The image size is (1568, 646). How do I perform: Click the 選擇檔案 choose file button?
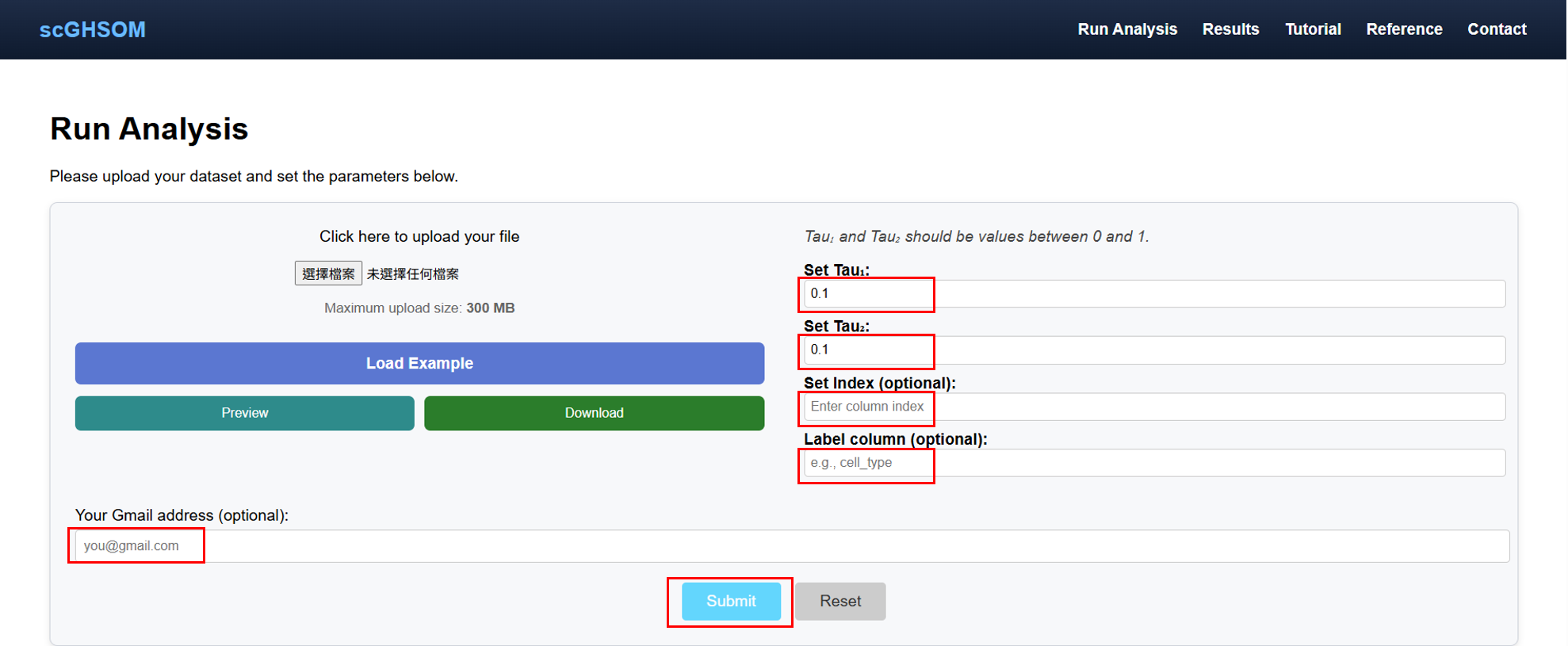[x=328, y=273]
